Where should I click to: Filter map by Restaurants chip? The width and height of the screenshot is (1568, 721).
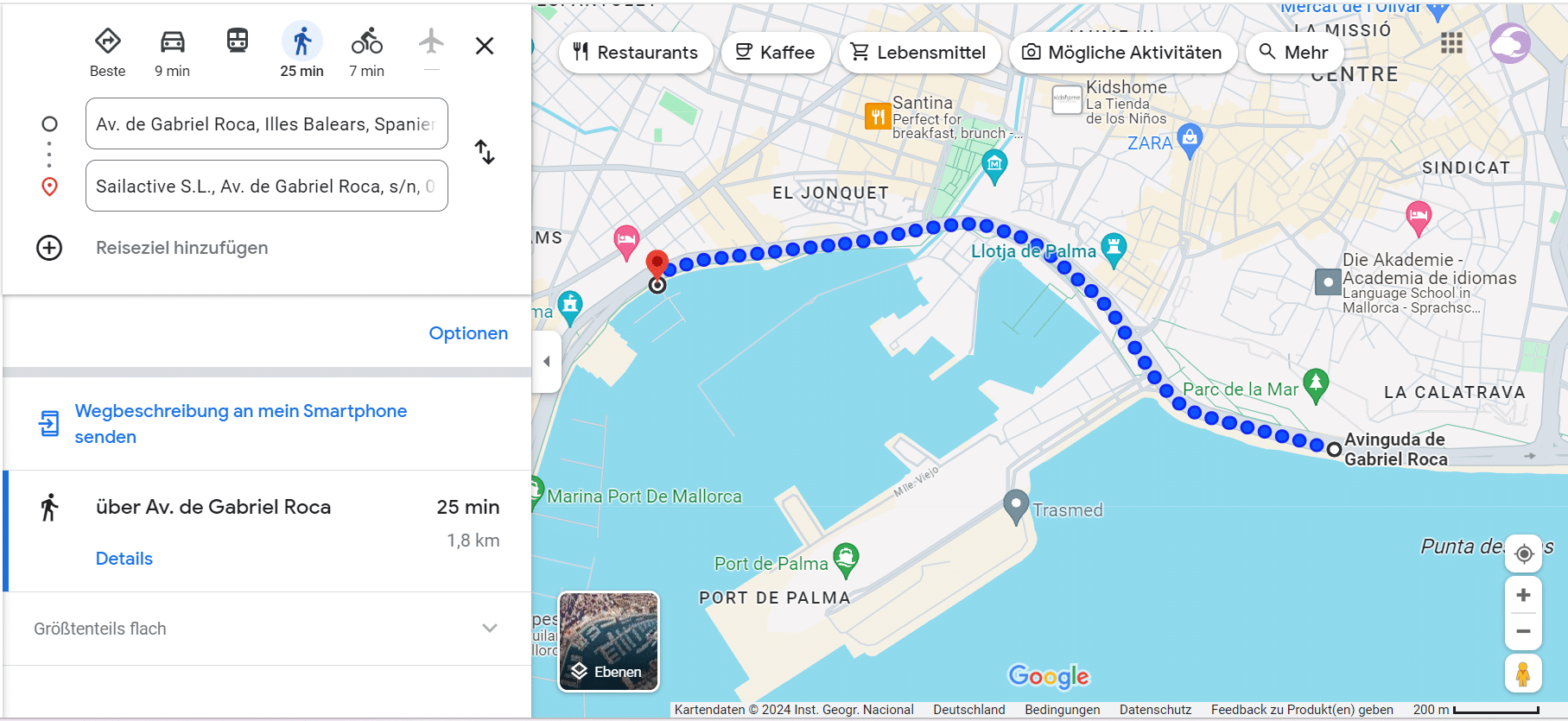point(636,53)
